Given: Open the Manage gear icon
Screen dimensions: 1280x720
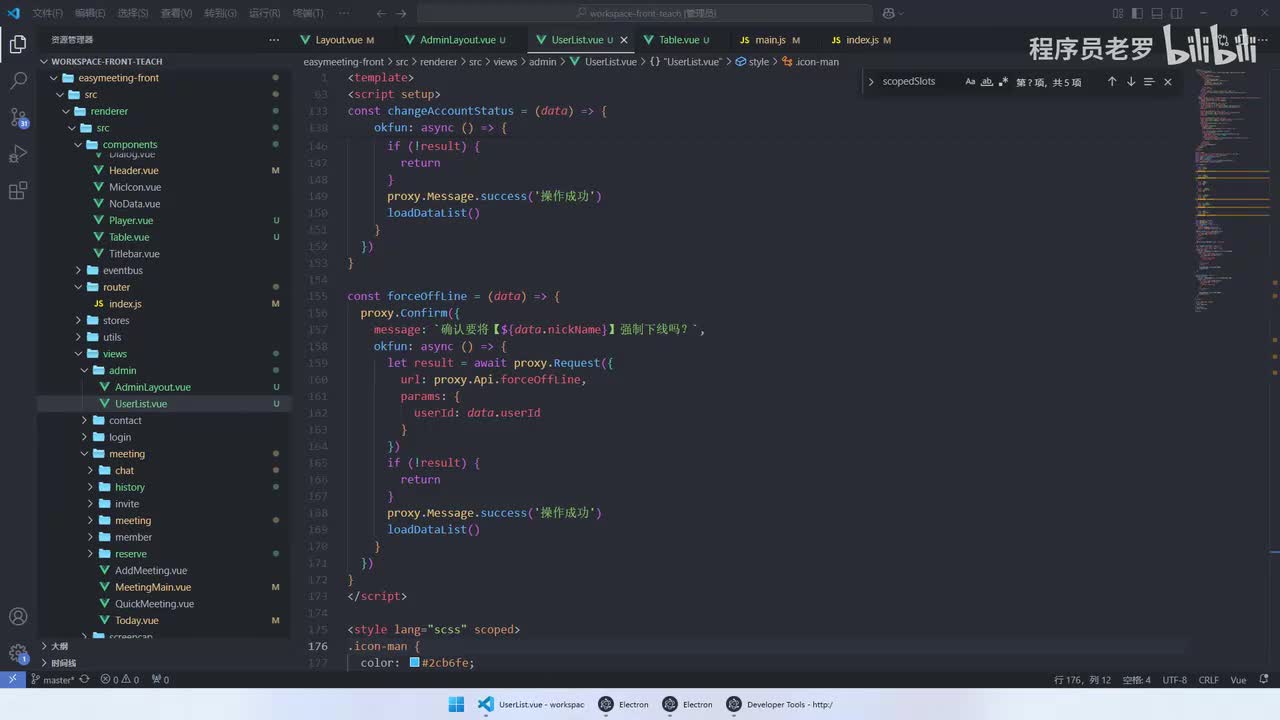Looking at the screenshot, I should (18, 654).
